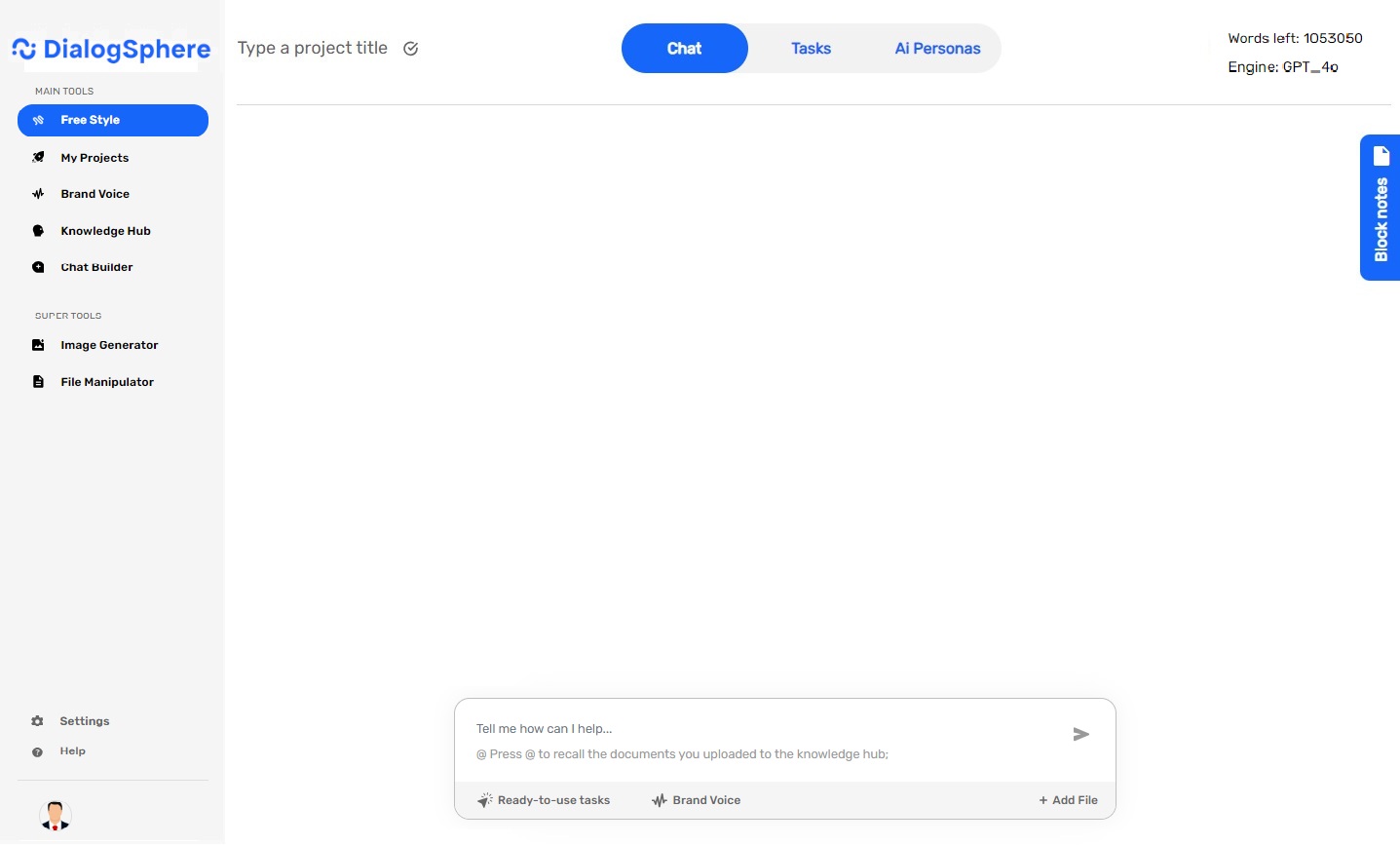This screenshot has height=845, width=1400.
Task: Open the Brand Voice selector below the chat
Action: [x=696, y=800]
